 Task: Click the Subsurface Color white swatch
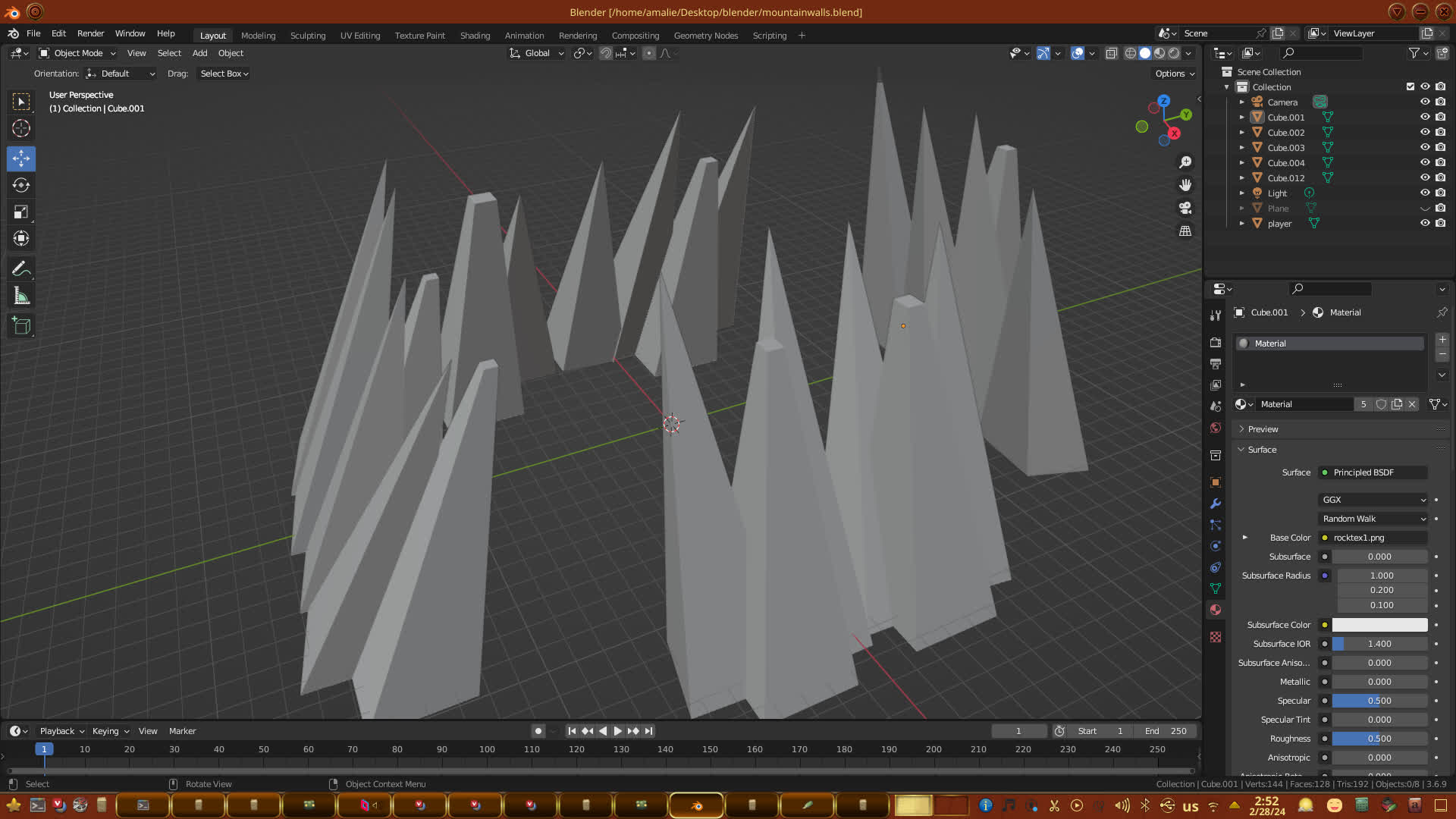(x=1379, y=625)
